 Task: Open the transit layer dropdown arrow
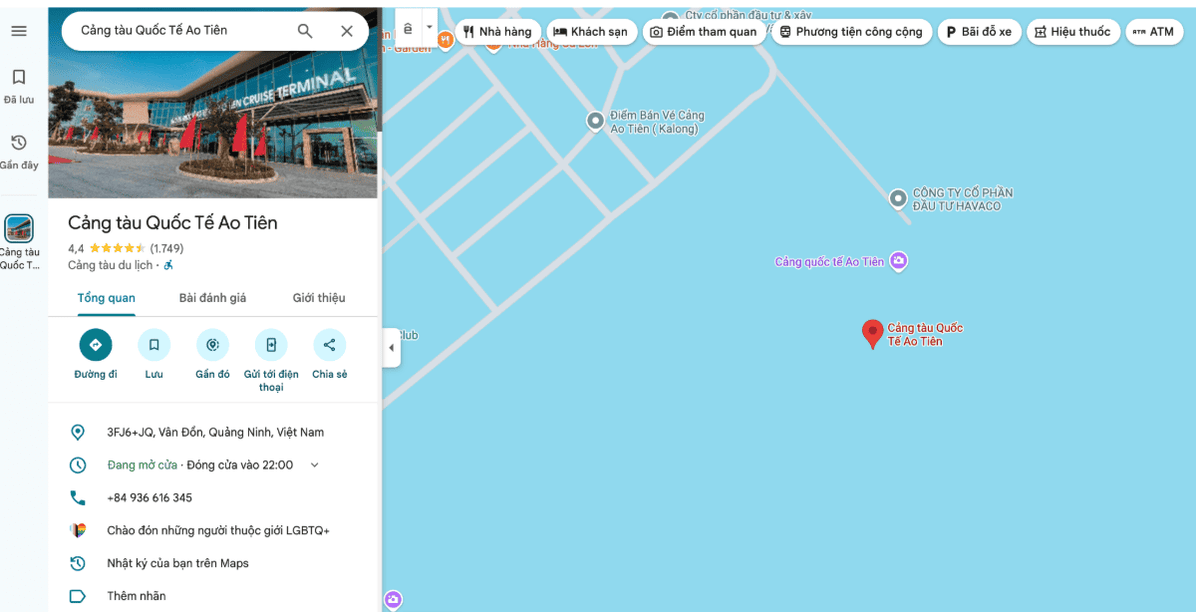point(430,28)
